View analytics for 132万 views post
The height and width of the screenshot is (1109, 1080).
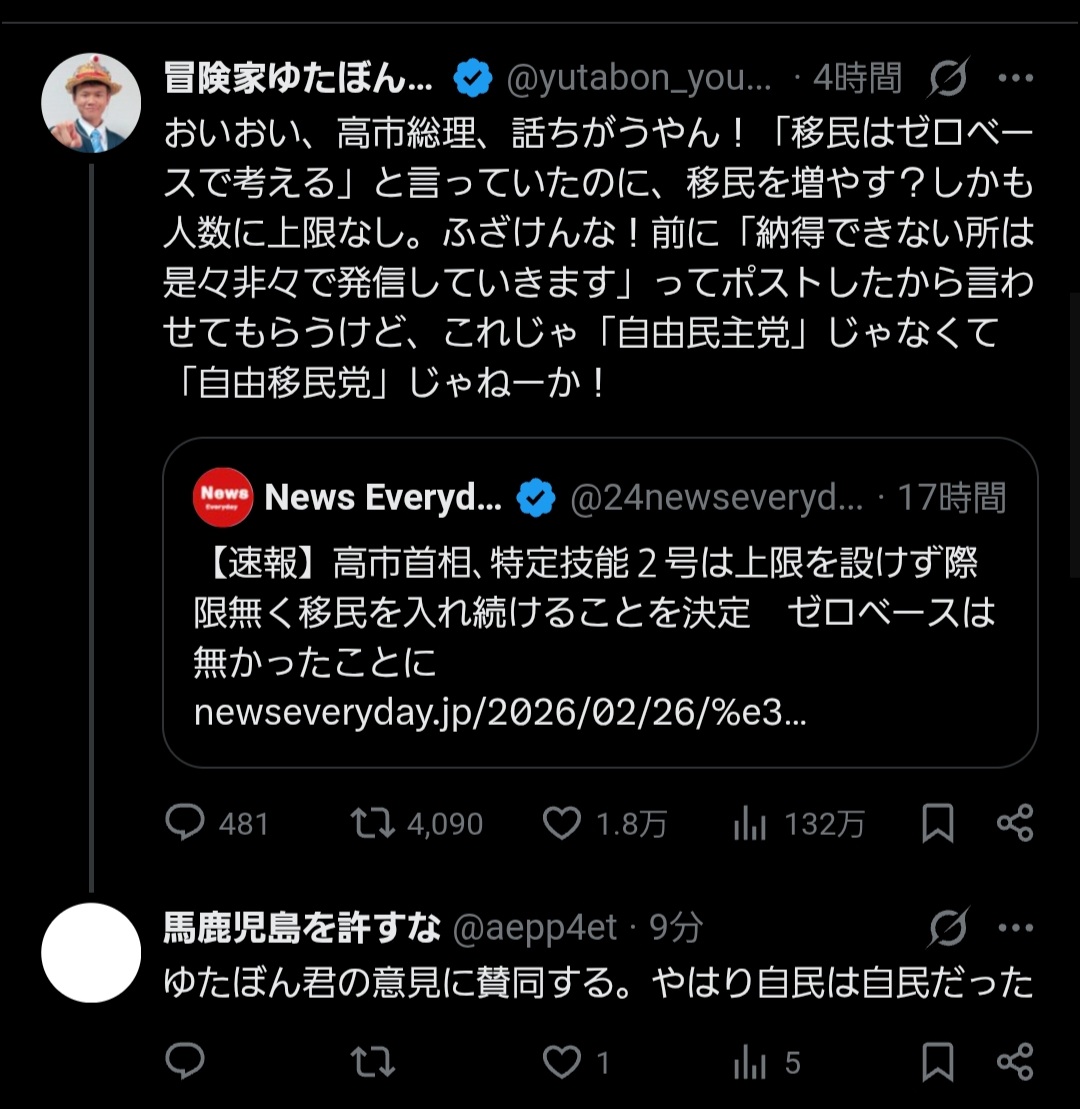pyautogui.click(x=750, y=823)
